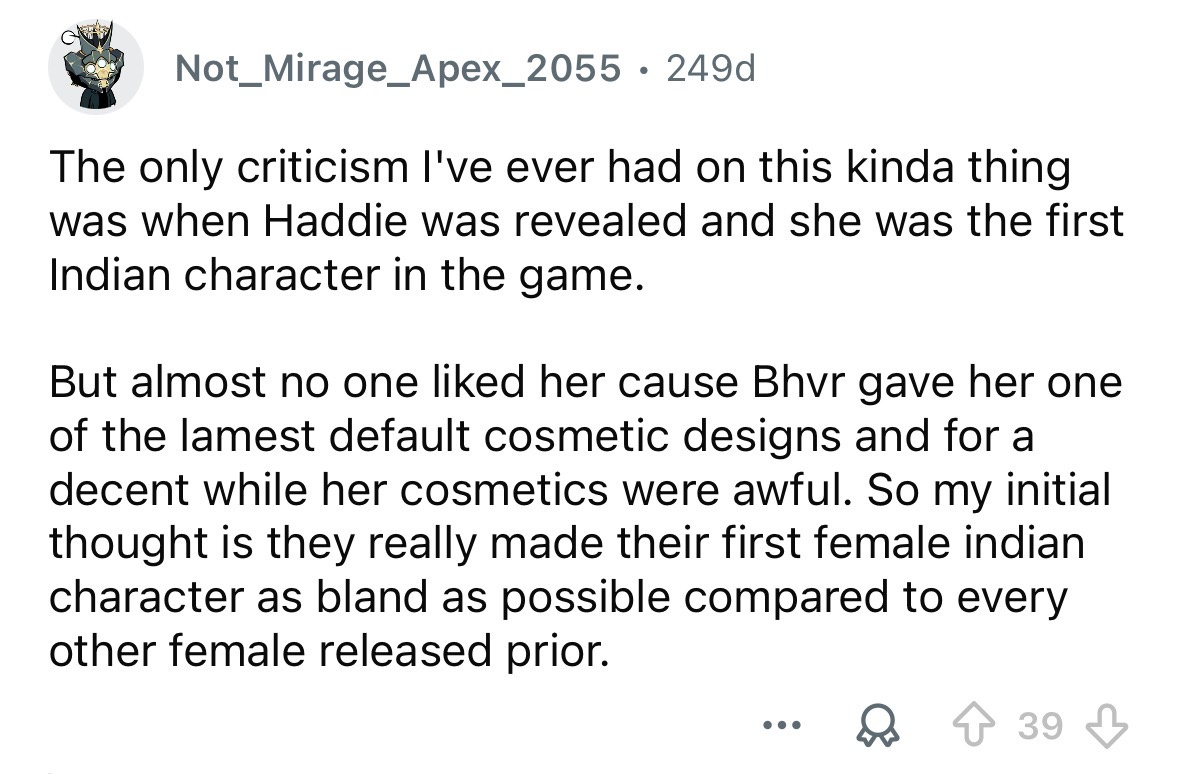Click the last line "other female released prior."
1179x774 pixels.
(328, 651)
